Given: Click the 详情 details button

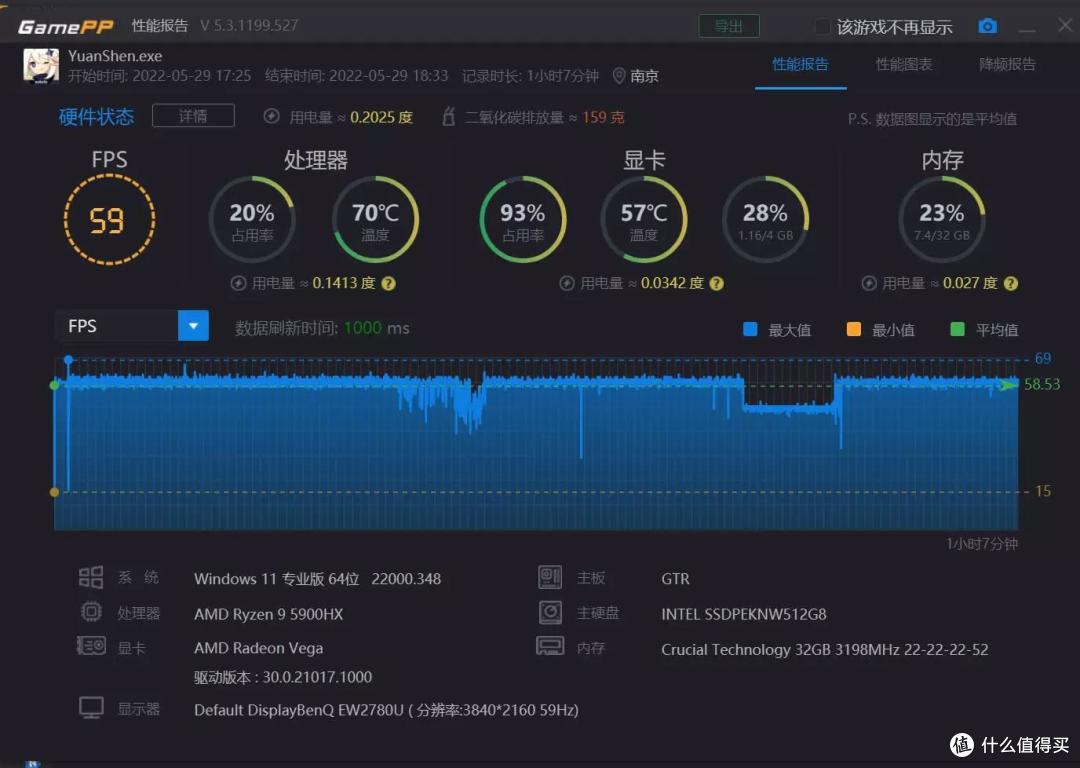Looking at the screenshot, I should click(193, 116).
